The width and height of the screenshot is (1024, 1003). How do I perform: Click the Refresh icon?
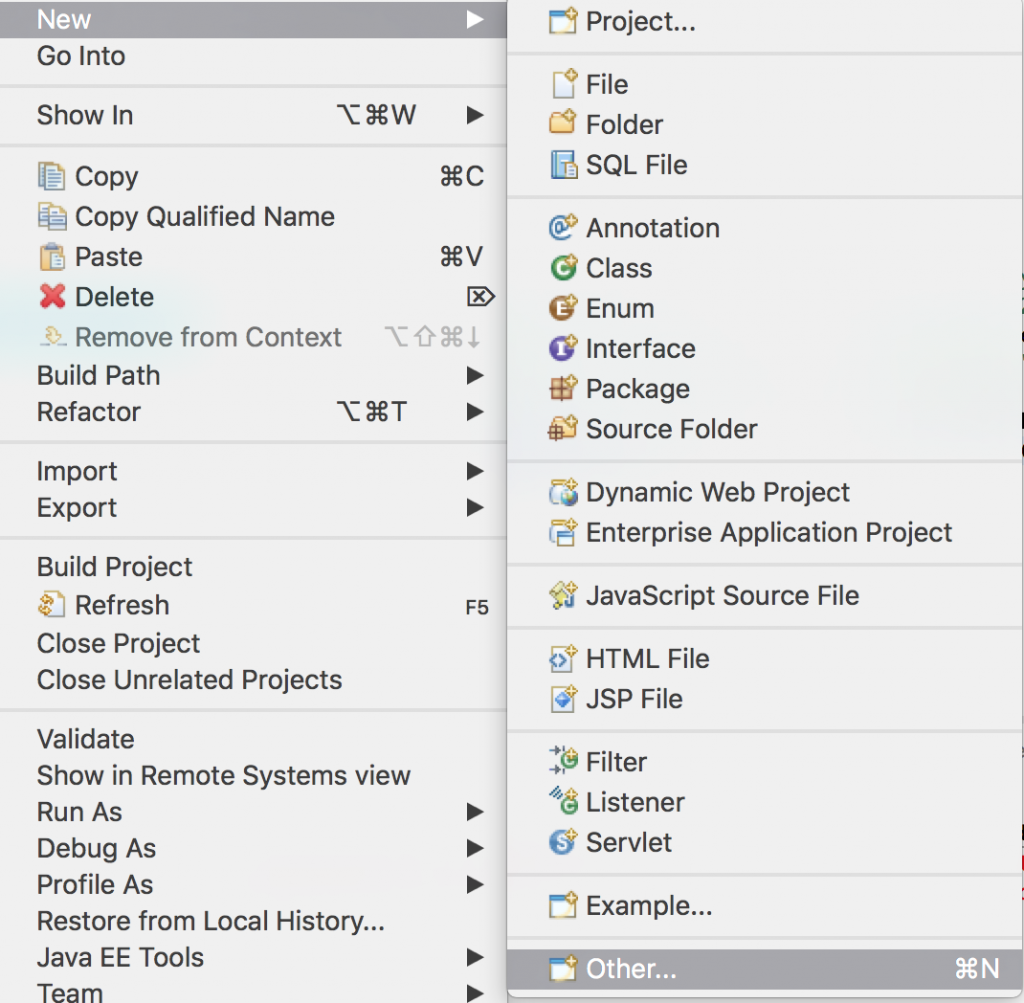pyautogui.click(x=52, y=605)
